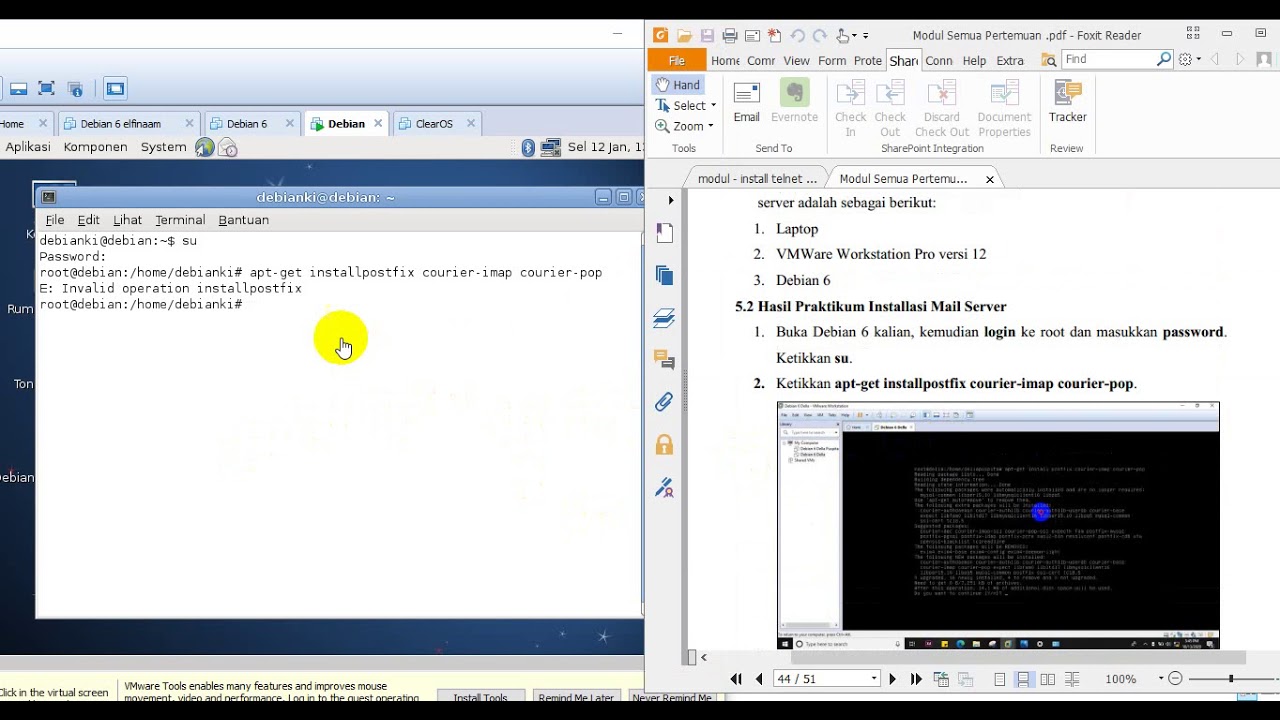The height and width of the screenshot is (720, 1280).
Task: Enable continuous facing view mode
Action: point(1072,679)
